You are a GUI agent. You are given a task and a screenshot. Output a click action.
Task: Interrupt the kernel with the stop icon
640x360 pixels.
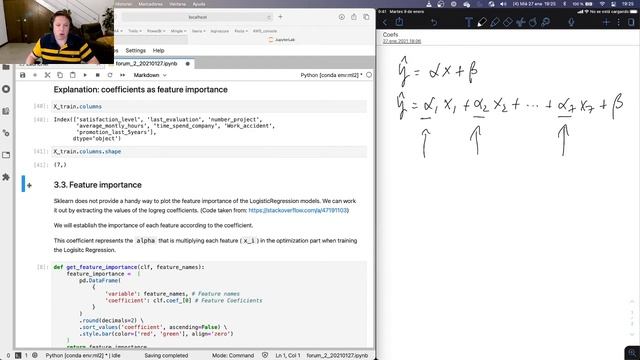tap(98, 75)
